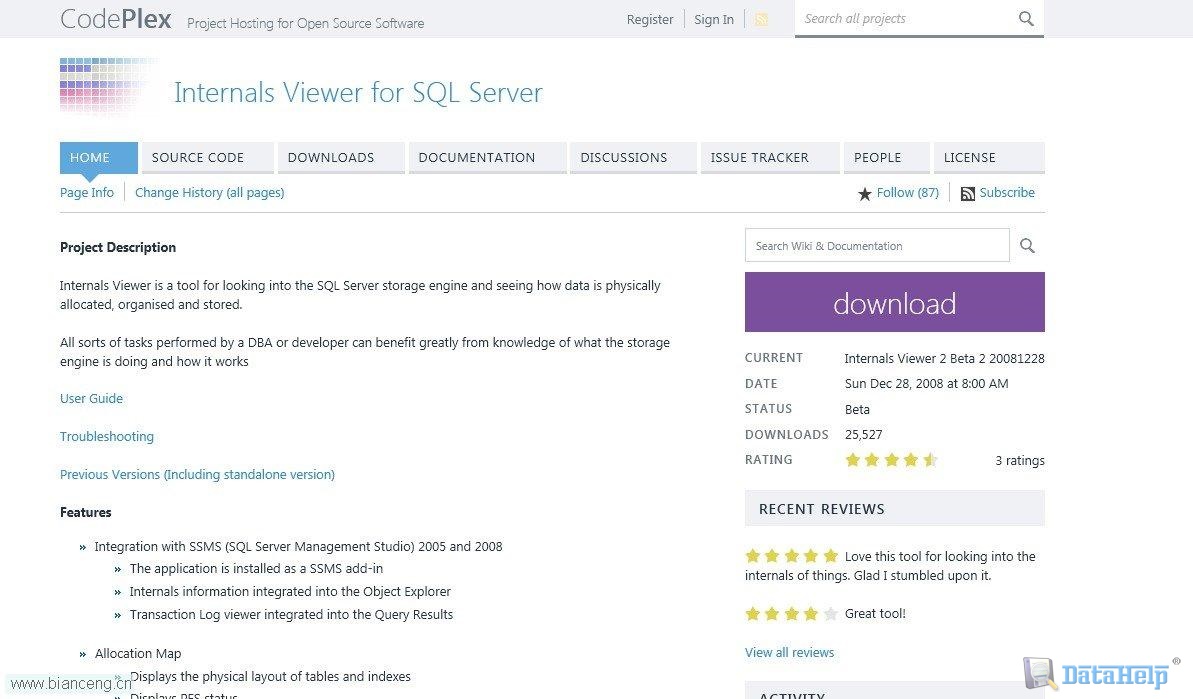Click the RSS feed icon in header
This screenshot has width=1193, height=699.
761,19
